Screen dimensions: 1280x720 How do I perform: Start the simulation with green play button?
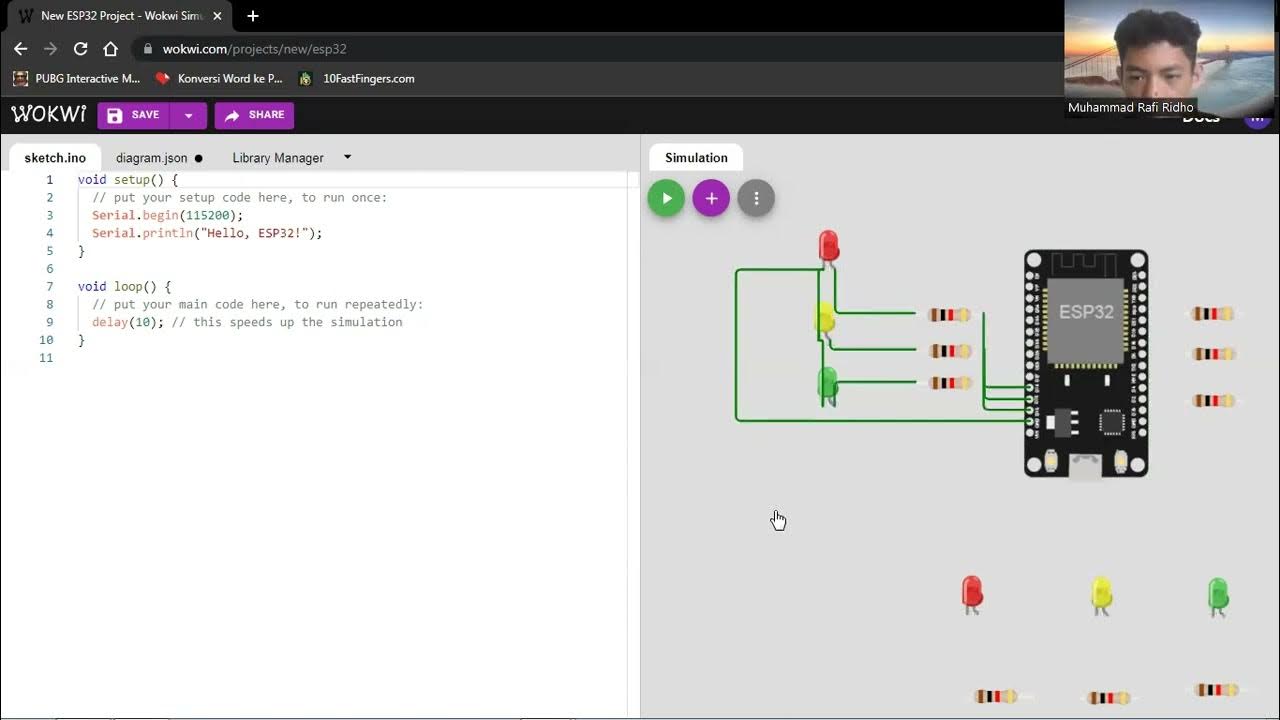[x=666, y=198]
